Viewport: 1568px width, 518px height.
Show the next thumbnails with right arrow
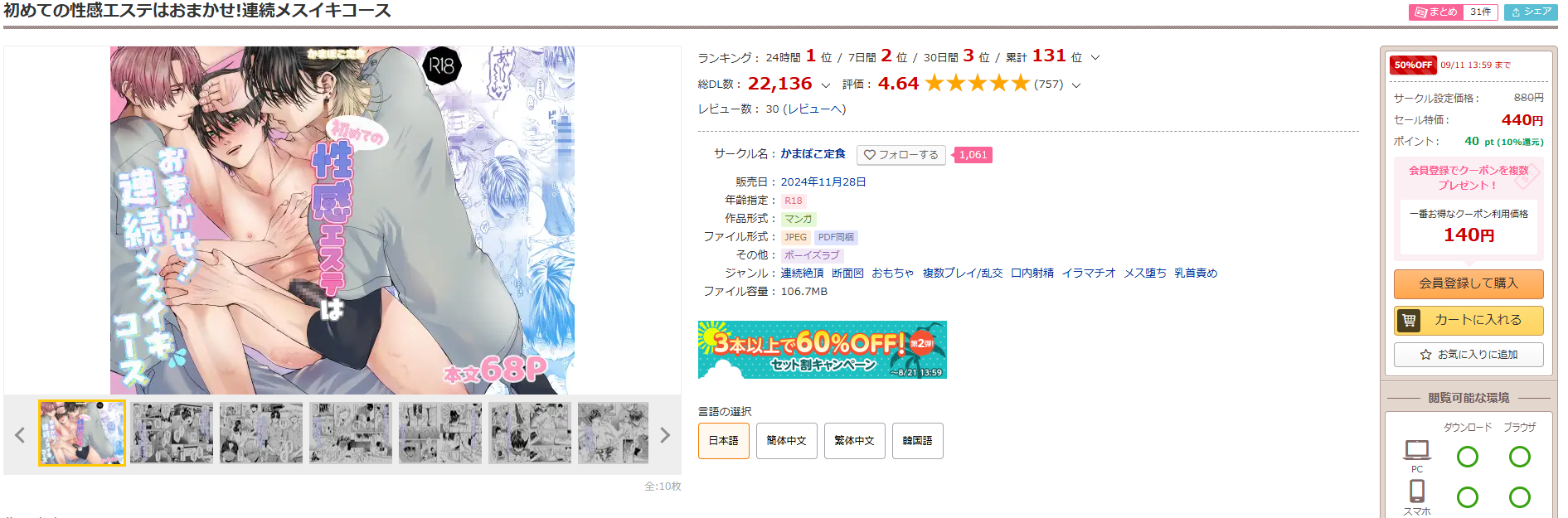point(664,435)
